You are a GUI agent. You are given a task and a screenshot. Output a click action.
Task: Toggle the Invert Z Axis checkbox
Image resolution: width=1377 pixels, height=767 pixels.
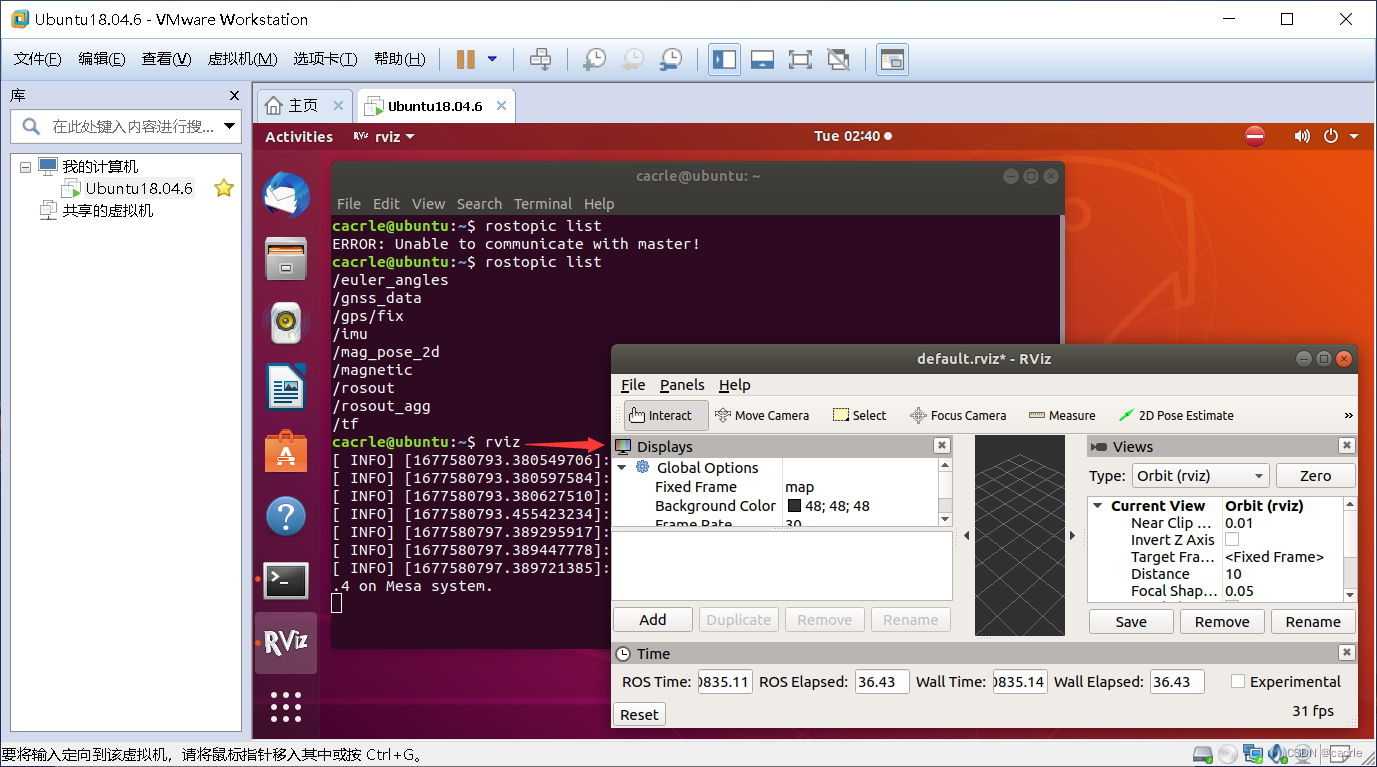click(1232, 539)
